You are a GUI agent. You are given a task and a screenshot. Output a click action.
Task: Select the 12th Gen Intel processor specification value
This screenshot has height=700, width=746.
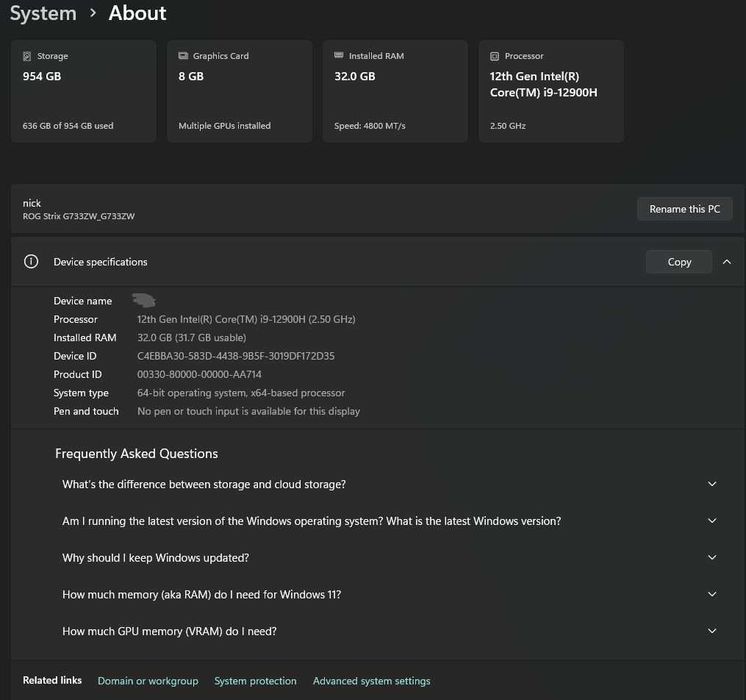point(246,319)
